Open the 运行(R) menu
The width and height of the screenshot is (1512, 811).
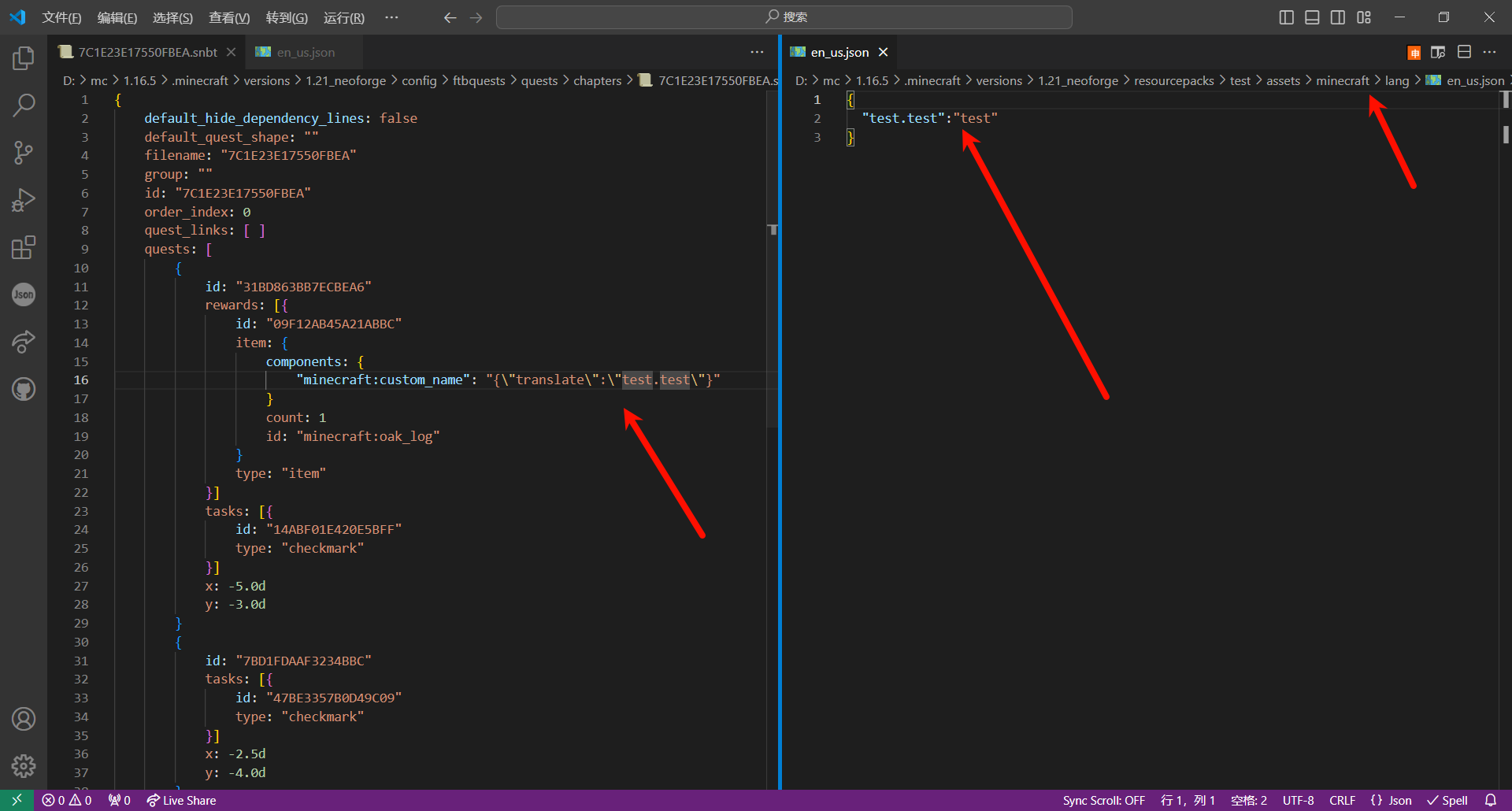344,17
